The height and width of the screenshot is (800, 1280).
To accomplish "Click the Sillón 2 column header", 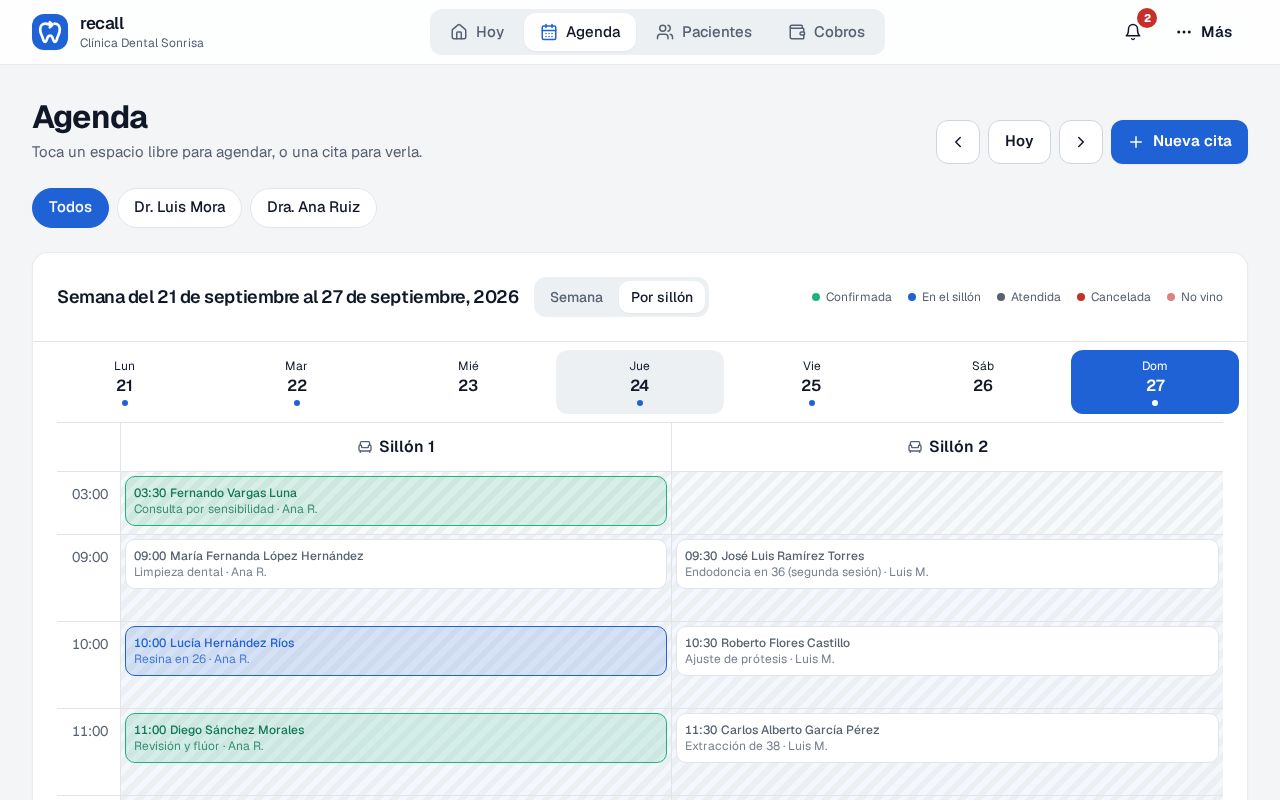I will click(x=947, y=447).
